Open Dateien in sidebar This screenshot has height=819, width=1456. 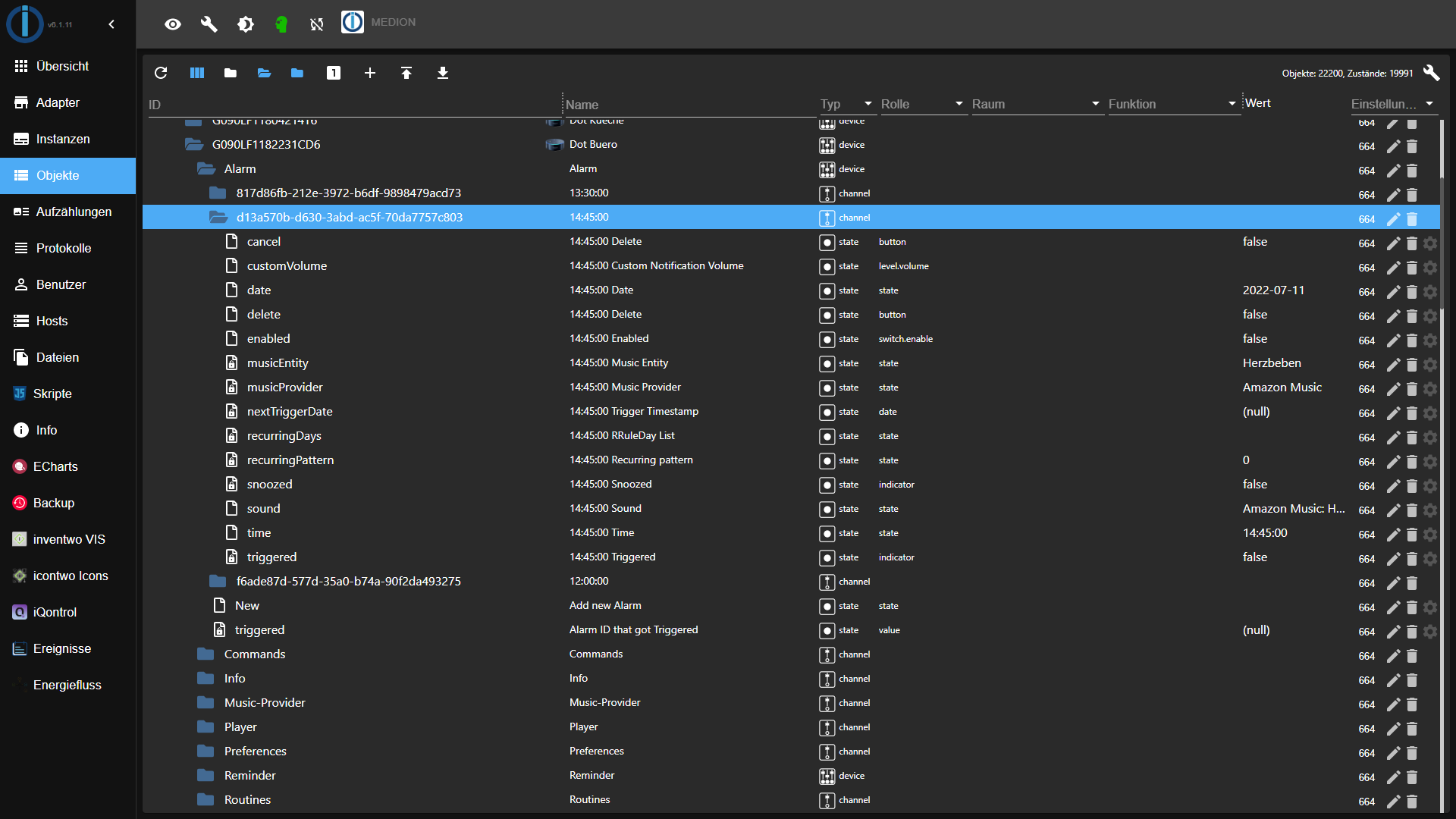(x=68, y=357)
